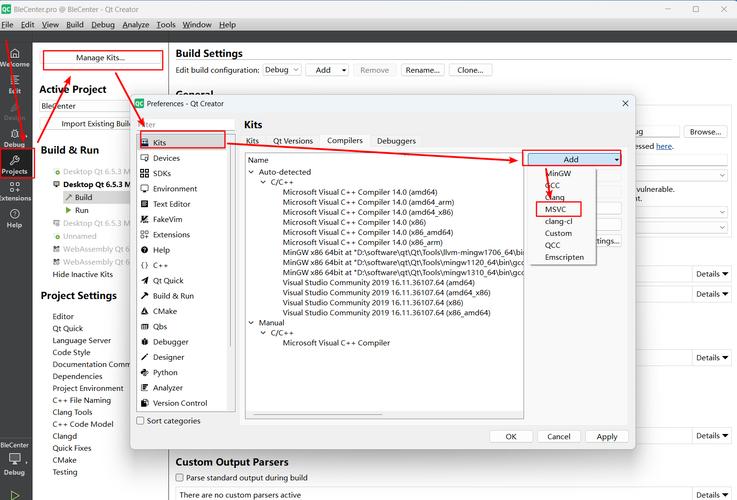Open FakeVim preferences category

click(x=182, y=219)
